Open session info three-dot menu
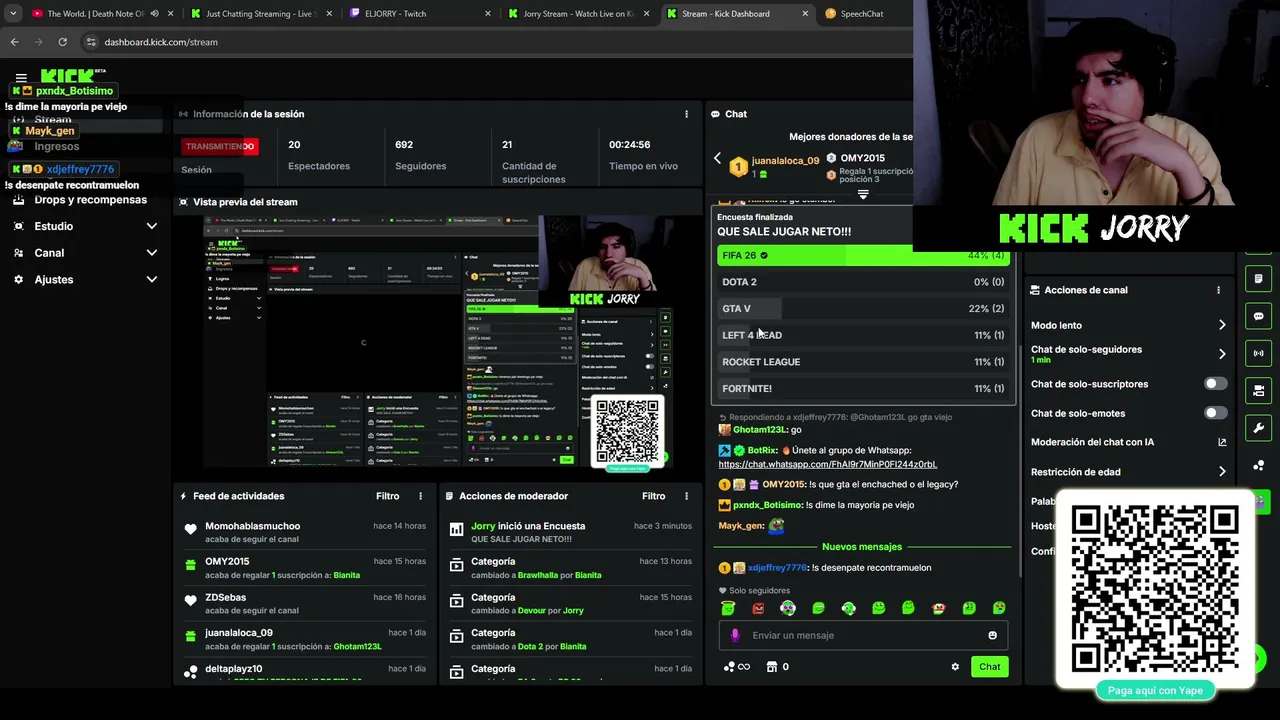Image resolution: width=1280 pixels, height=720 pixels. [x=686, y=114]
